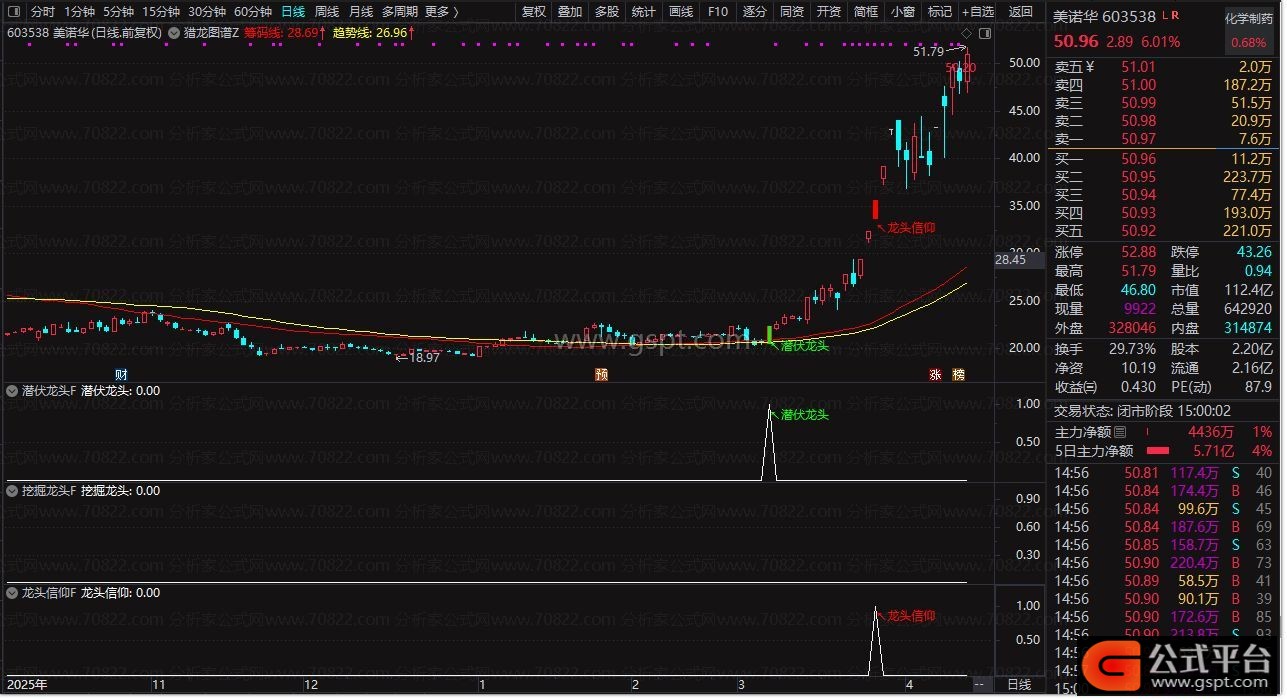Click the 复权 adjustment button
Viewport: 1287px width, 699px height.
(534, 12)
